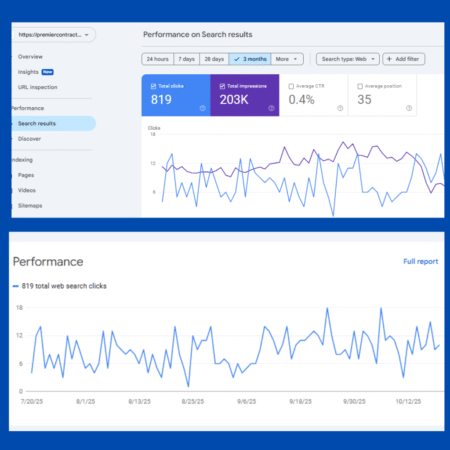This screenshot has height=450, width=450.
Task: Click the help icon on Average CTR card
Action: 340,108
